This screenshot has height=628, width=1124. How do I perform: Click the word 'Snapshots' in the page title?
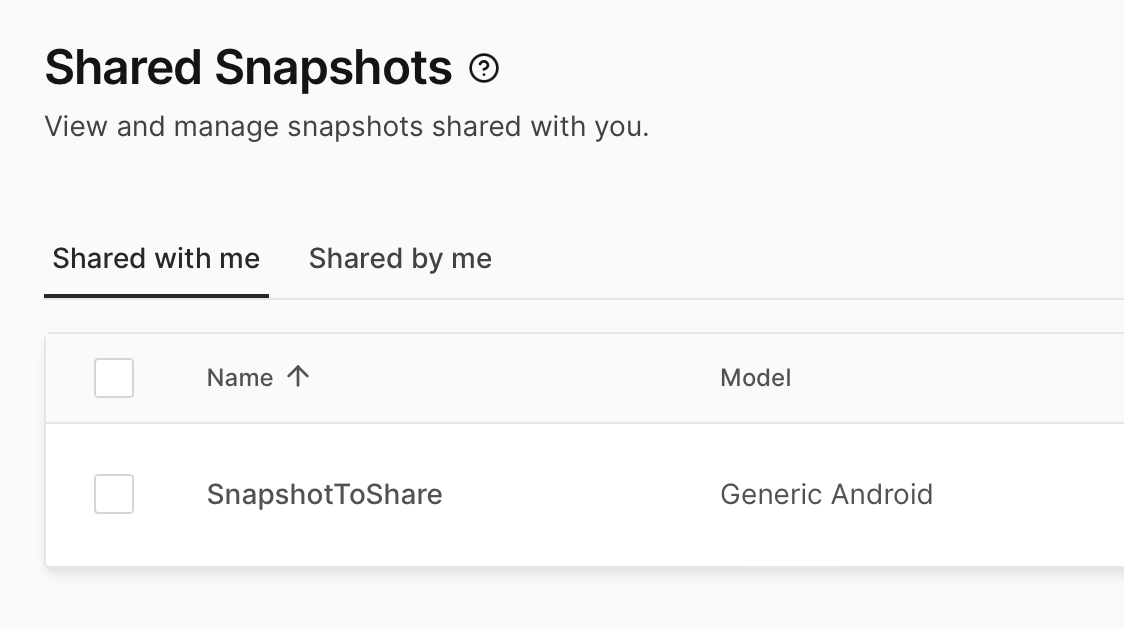(x=334, y=69)
